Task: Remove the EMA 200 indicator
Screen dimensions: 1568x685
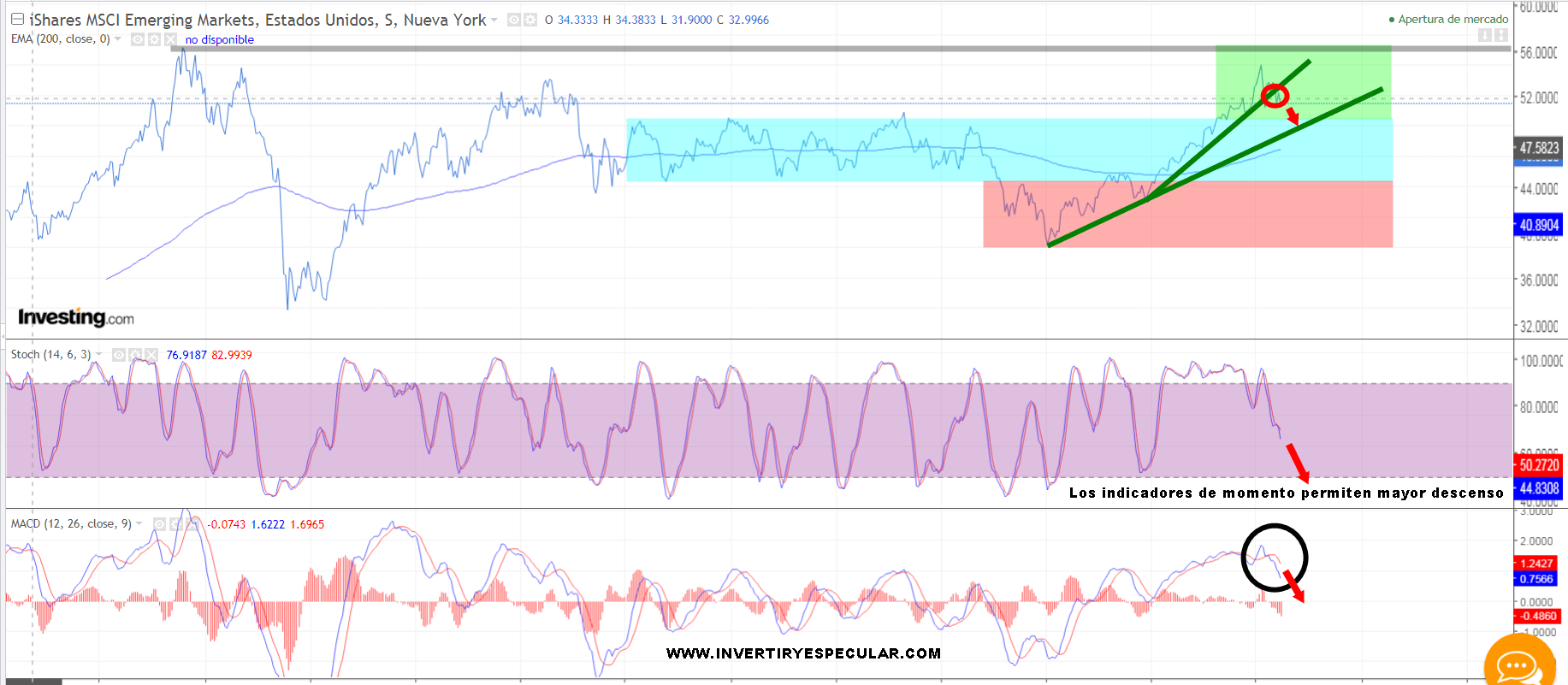Action: pos(170,39)
